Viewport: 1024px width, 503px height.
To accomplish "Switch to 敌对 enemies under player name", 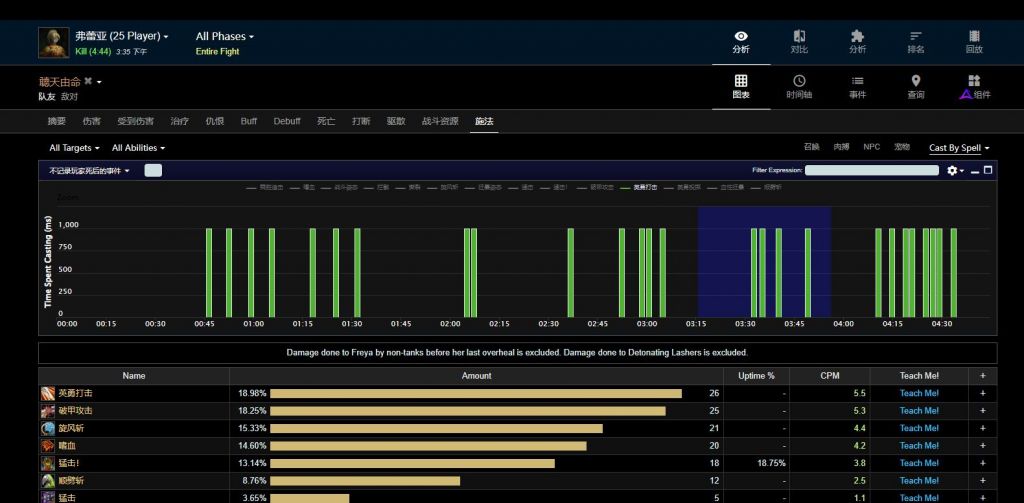I will click(x=70, y=97).
